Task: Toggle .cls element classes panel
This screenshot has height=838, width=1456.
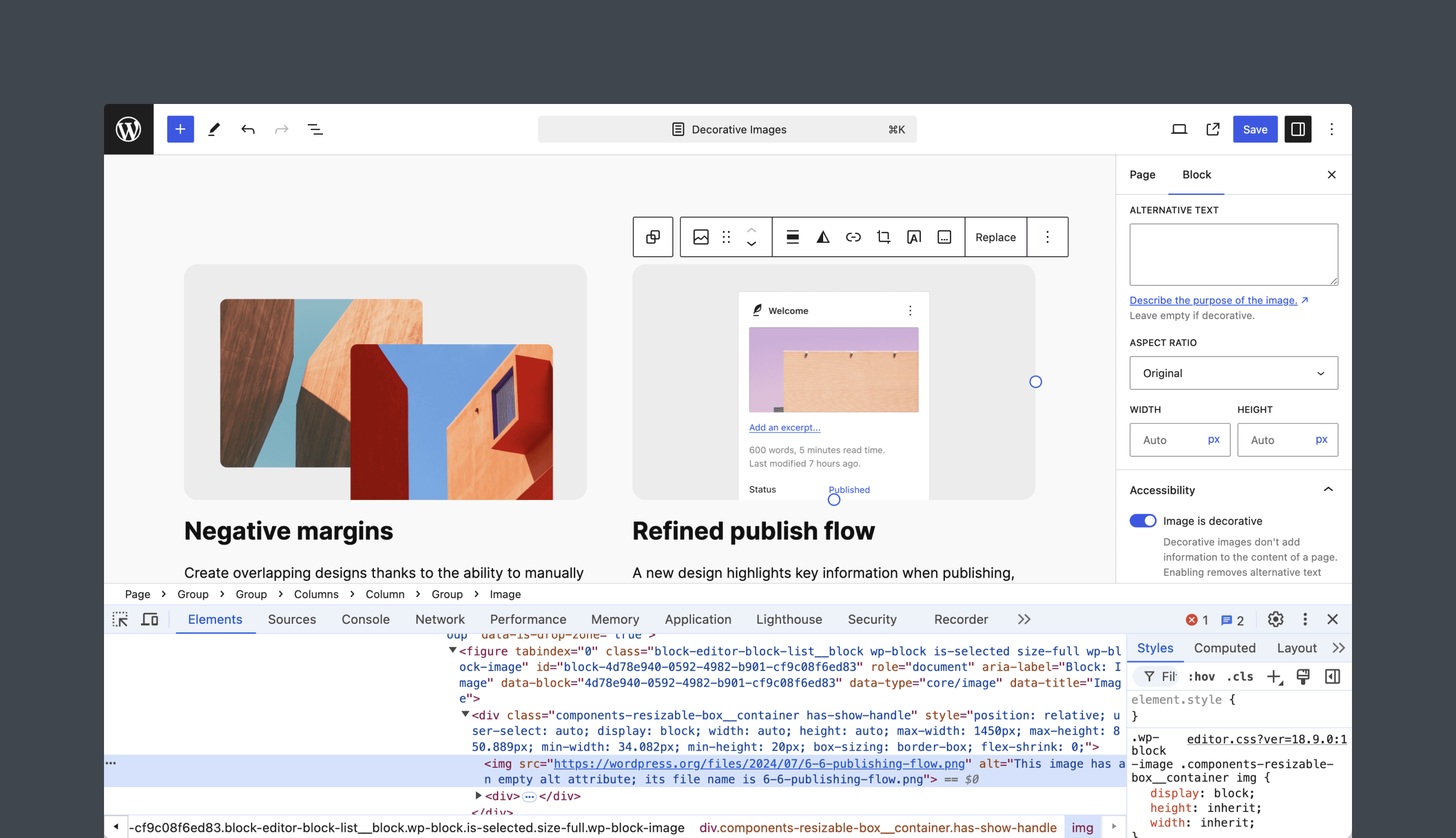Action: coord(1240,676)
